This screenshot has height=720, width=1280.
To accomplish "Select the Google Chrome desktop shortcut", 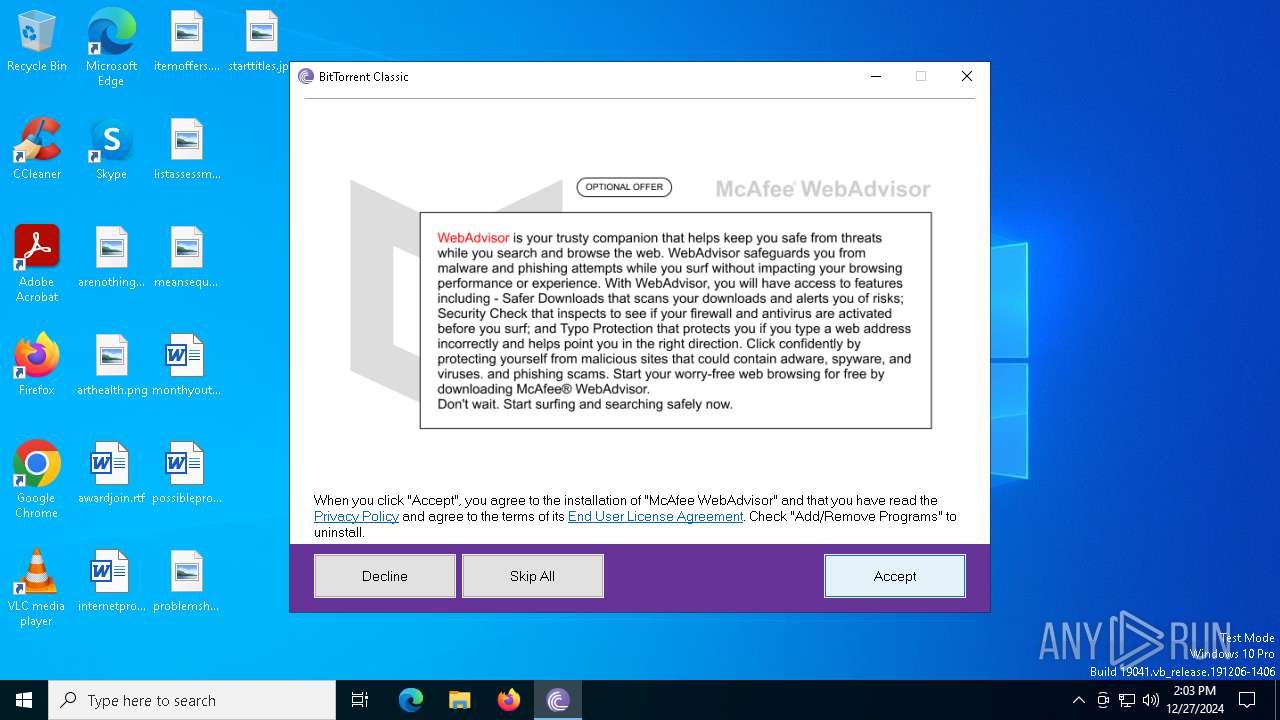I will coord(37,480).
